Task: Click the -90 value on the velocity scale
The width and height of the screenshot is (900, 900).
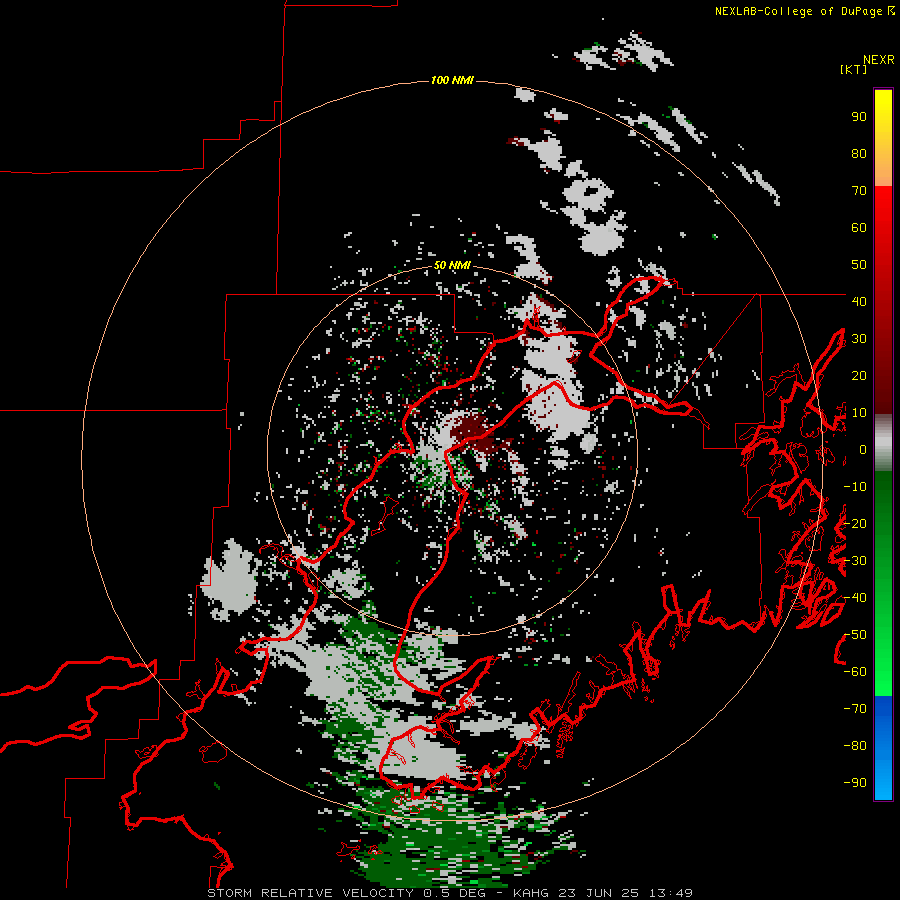Action: coord(855,783)
